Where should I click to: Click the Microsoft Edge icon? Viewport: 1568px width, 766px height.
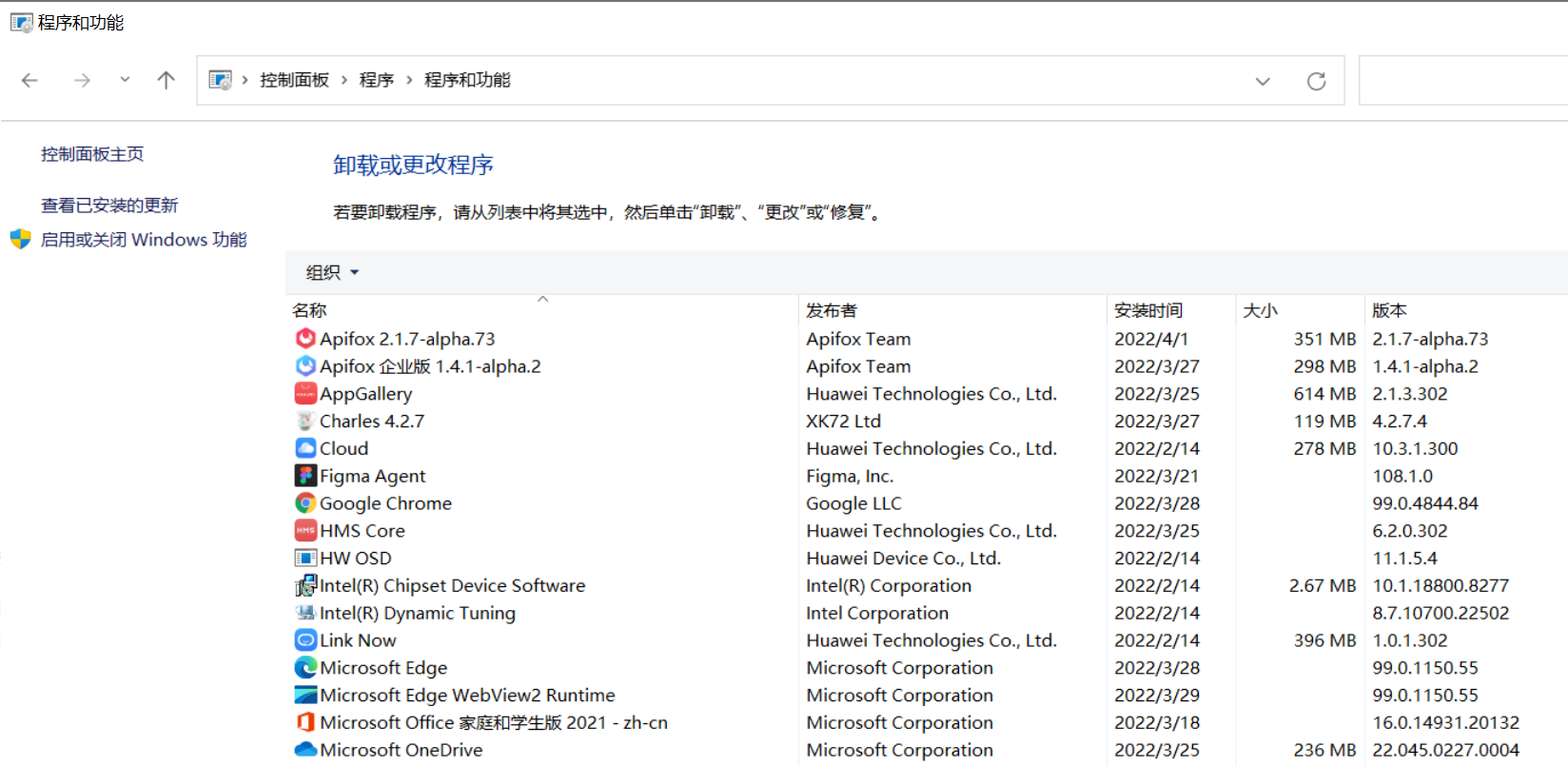tap(305, 668)
